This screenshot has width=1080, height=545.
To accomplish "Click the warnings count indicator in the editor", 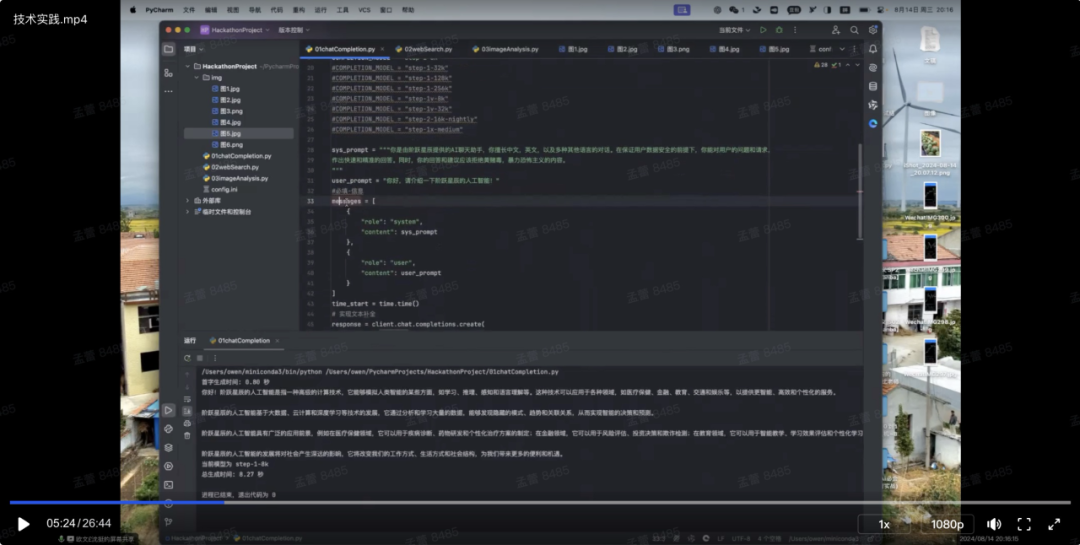I will click(820, 65).
